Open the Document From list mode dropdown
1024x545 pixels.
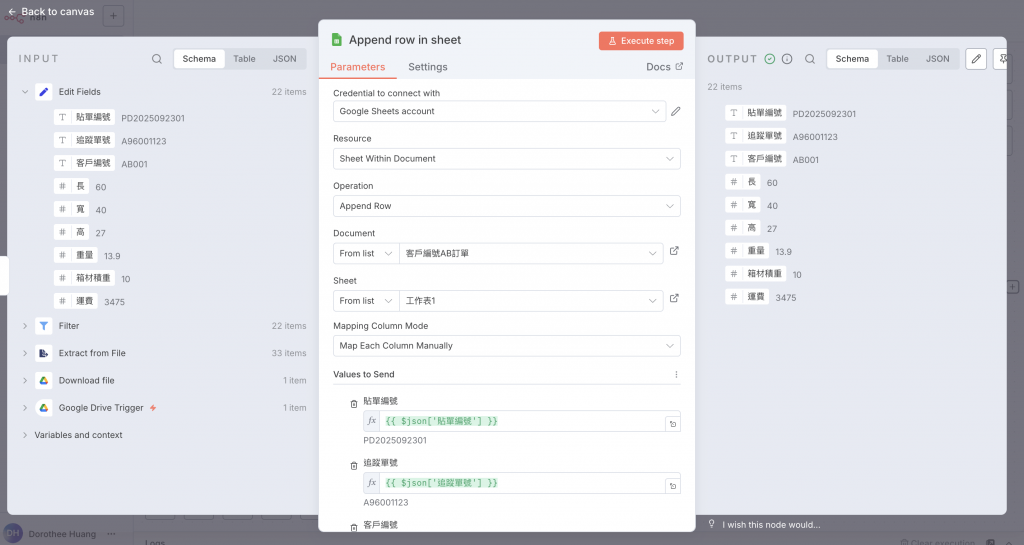point(366,253)
